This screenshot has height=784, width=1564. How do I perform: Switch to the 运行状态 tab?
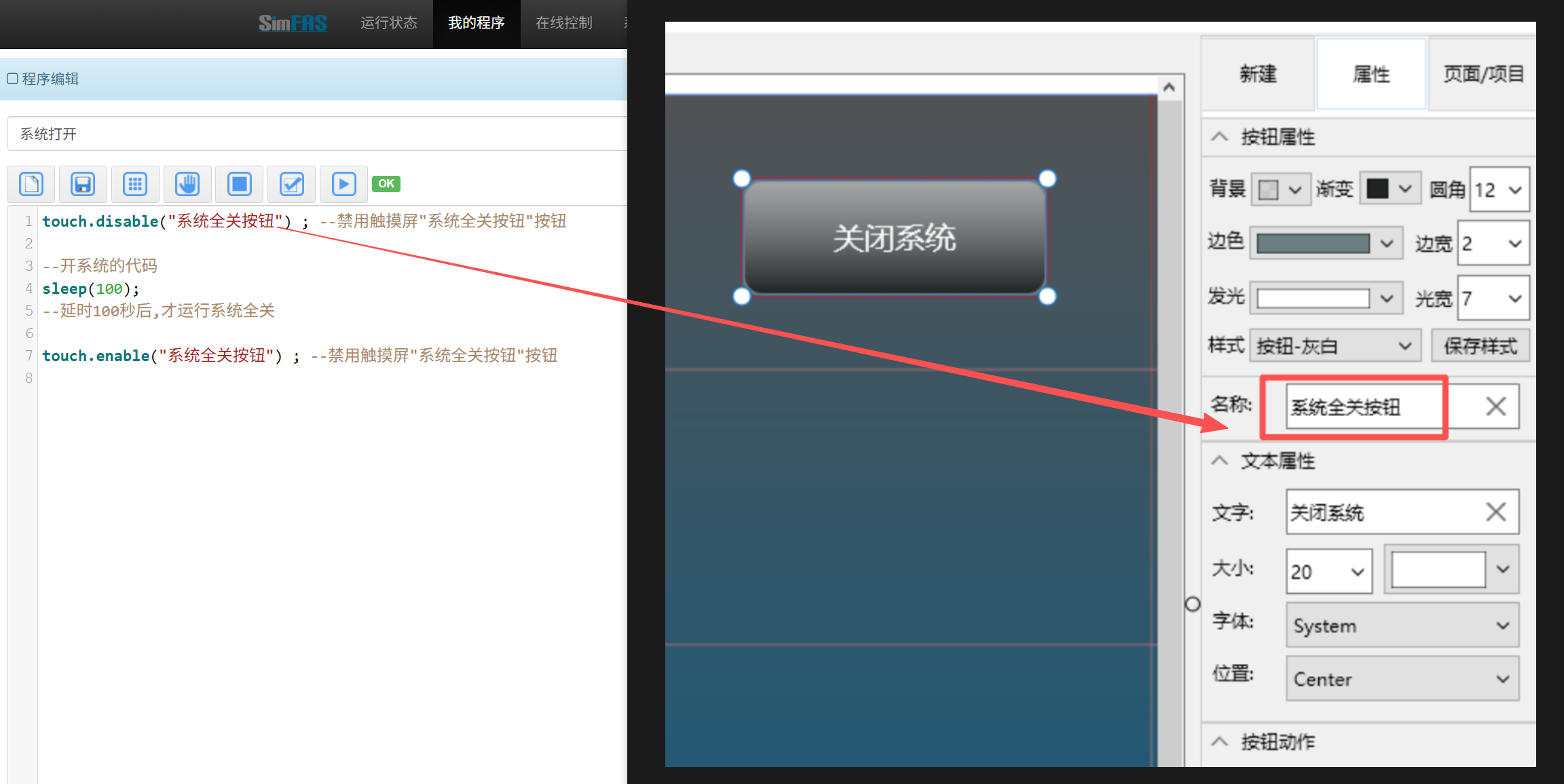tap(388, 23)
